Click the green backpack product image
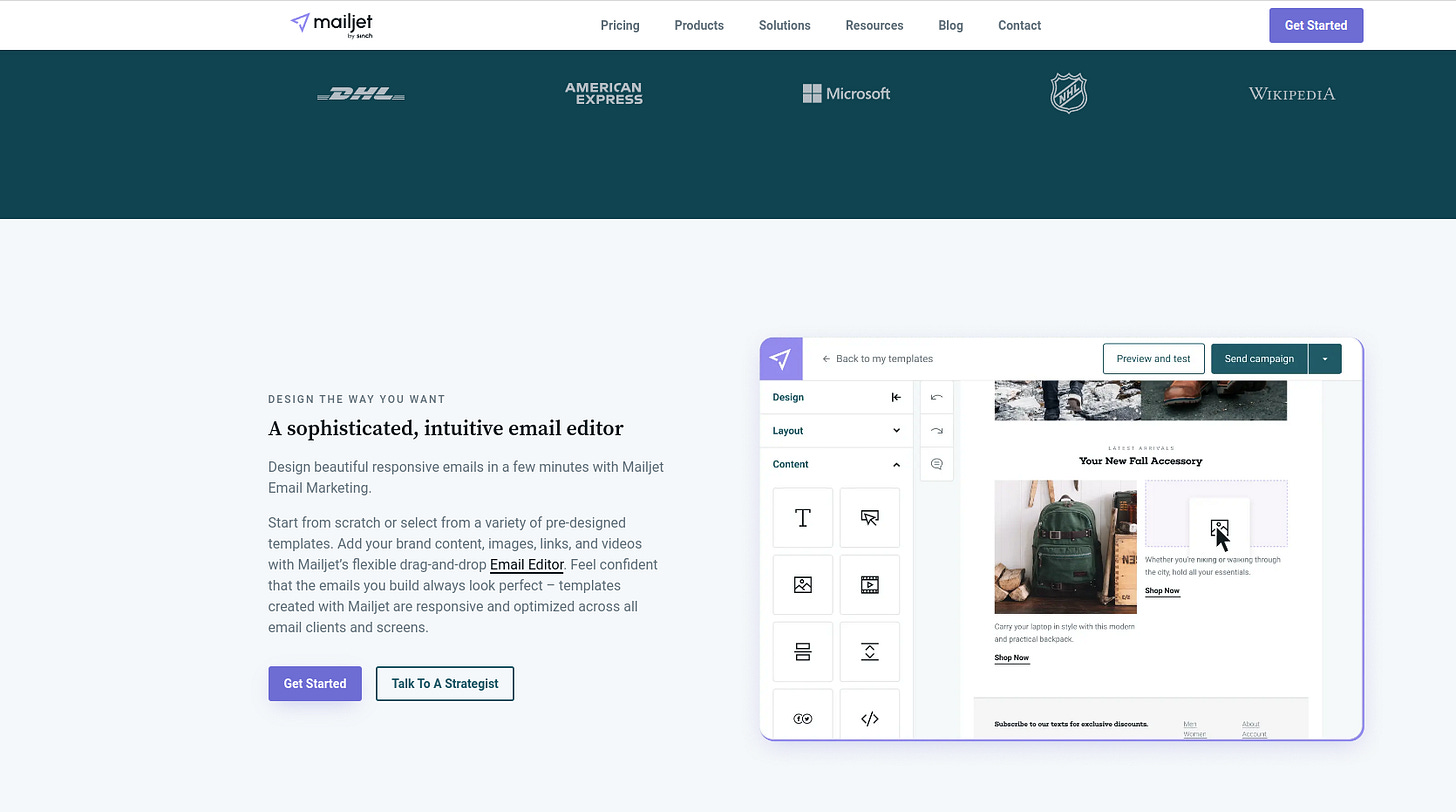Image resolution: width=1456 pixels, height=812 pixels. (1065, 547)
